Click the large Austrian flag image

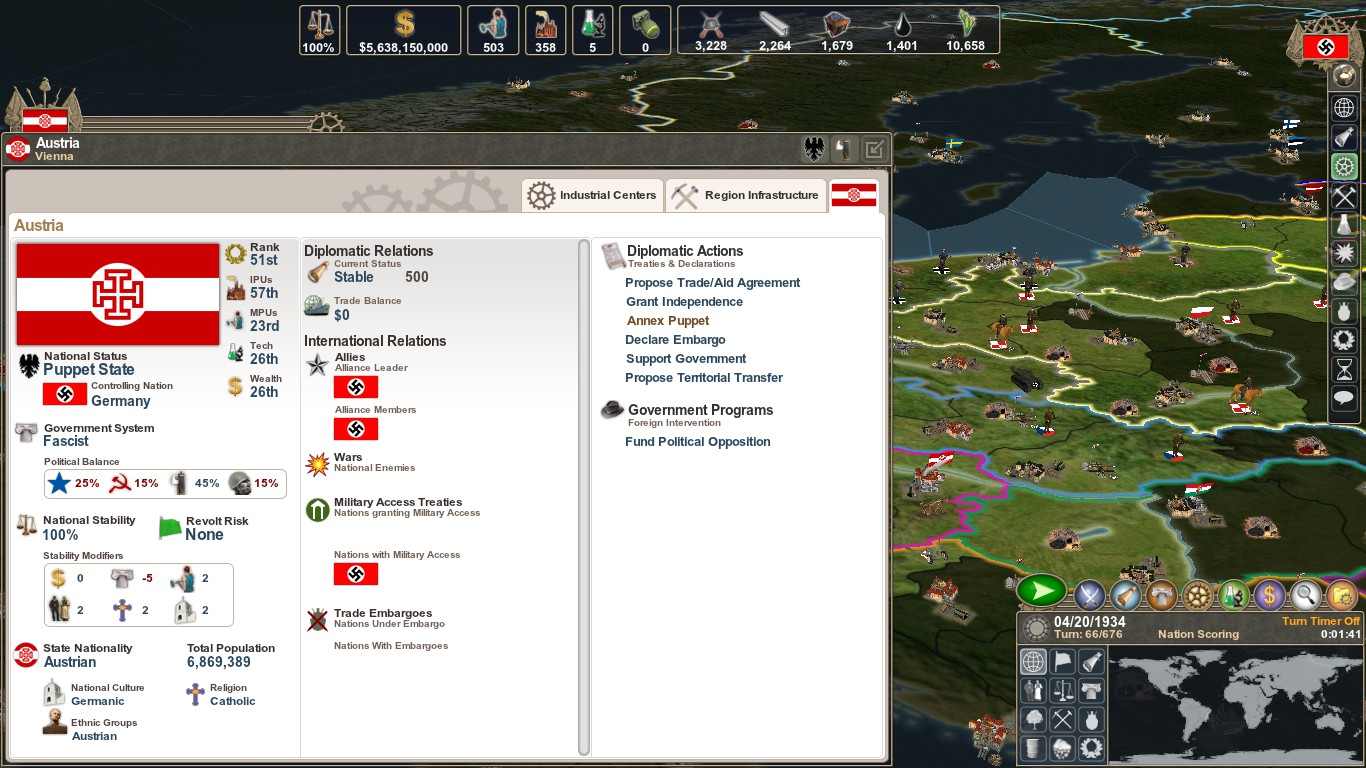[118, 294]
